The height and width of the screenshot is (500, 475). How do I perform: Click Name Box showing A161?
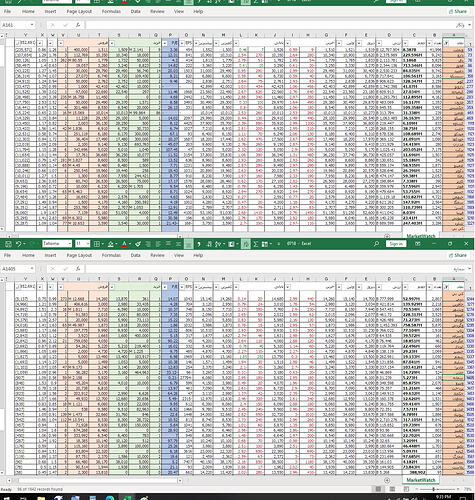pos(16,25)
